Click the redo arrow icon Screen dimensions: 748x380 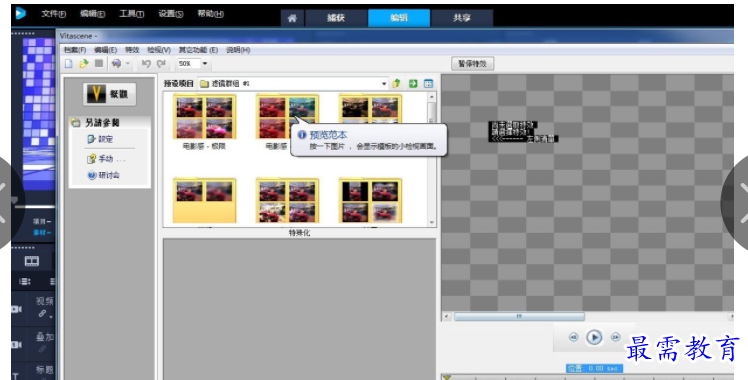point(161,63)
